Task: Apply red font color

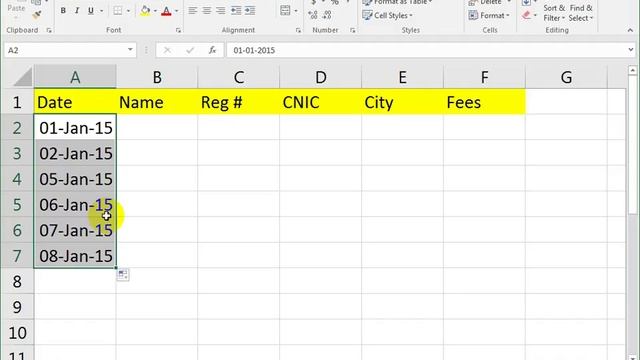Action: [x=166, y=11]
